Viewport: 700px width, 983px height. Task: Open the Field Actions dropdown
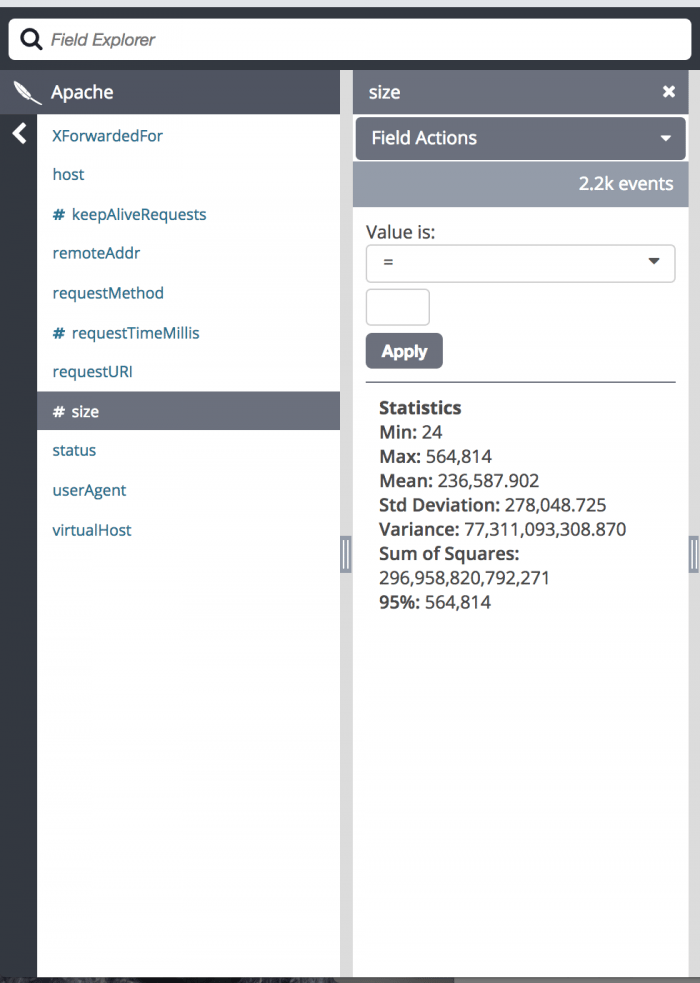[520, 138]
